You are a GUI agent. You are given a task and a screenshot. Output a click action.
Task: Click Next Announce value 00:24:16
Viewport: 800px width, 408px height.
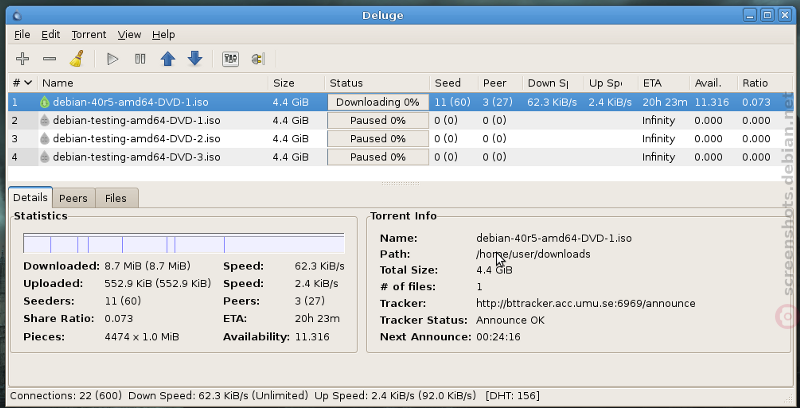point(498,337)
